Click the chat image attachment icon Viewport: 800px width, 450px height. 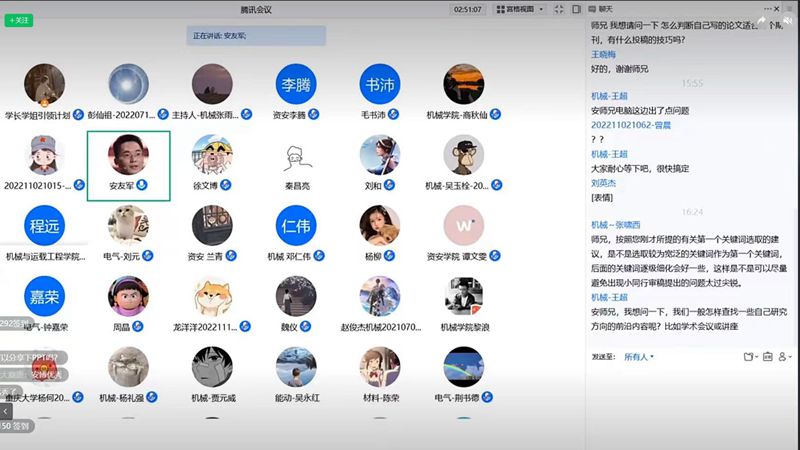pos(767,357)
